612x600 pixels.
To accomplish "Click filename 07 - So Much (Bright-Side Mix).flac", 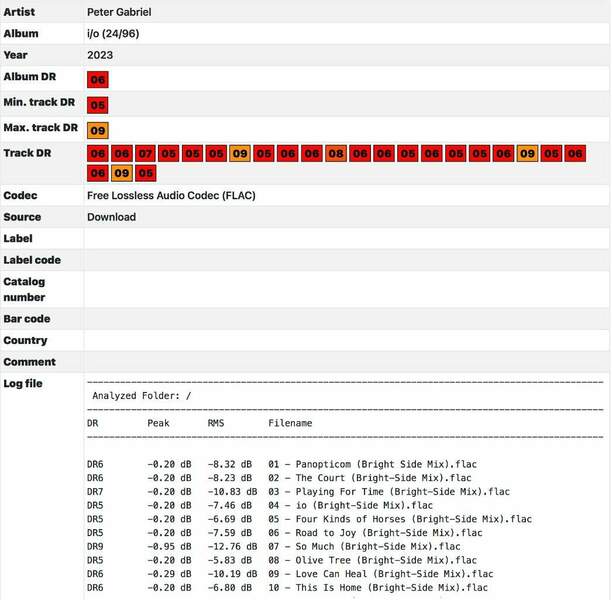I will [364, 546].
